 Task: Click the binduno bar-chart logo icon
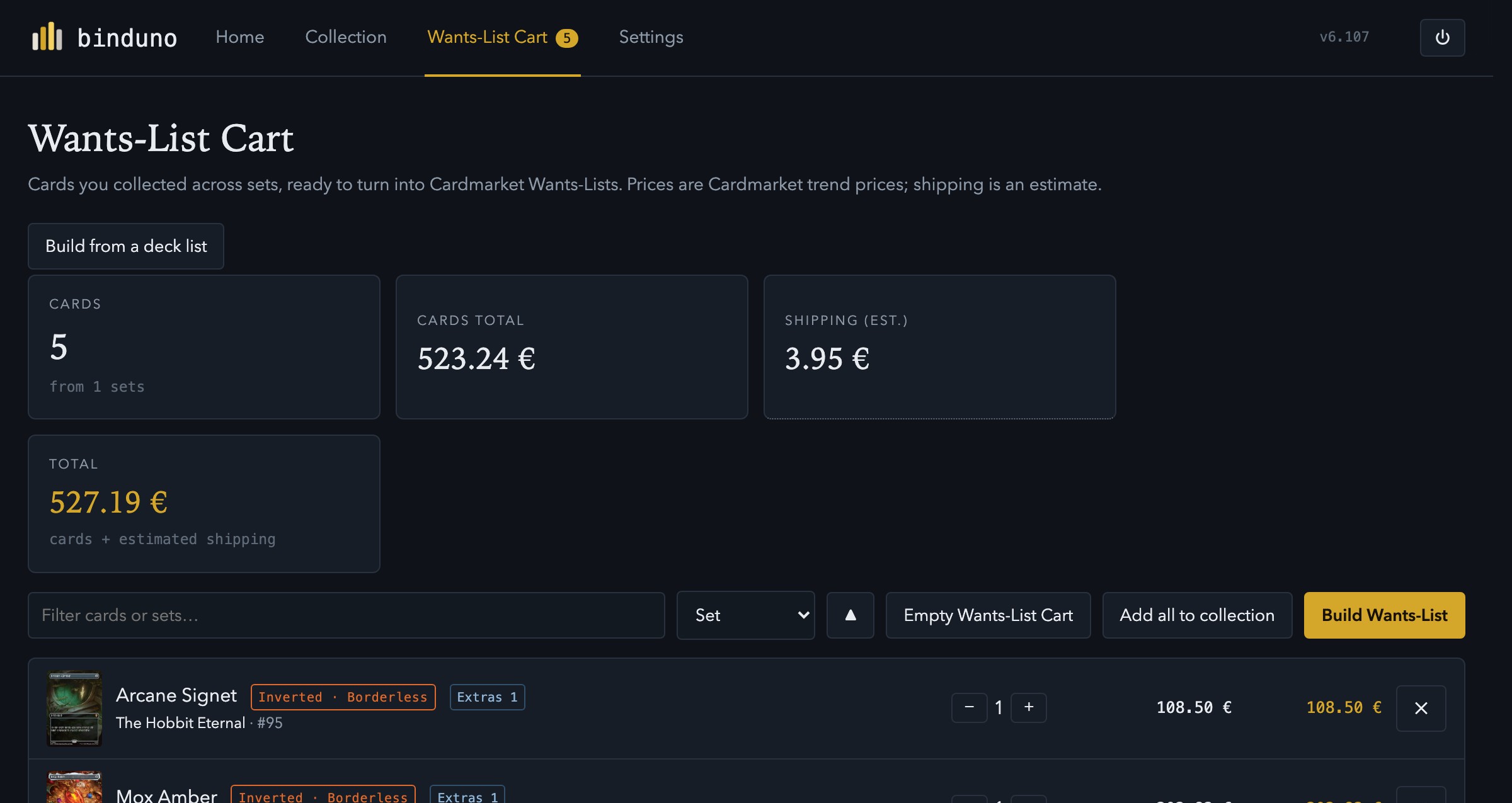(47, 37)
